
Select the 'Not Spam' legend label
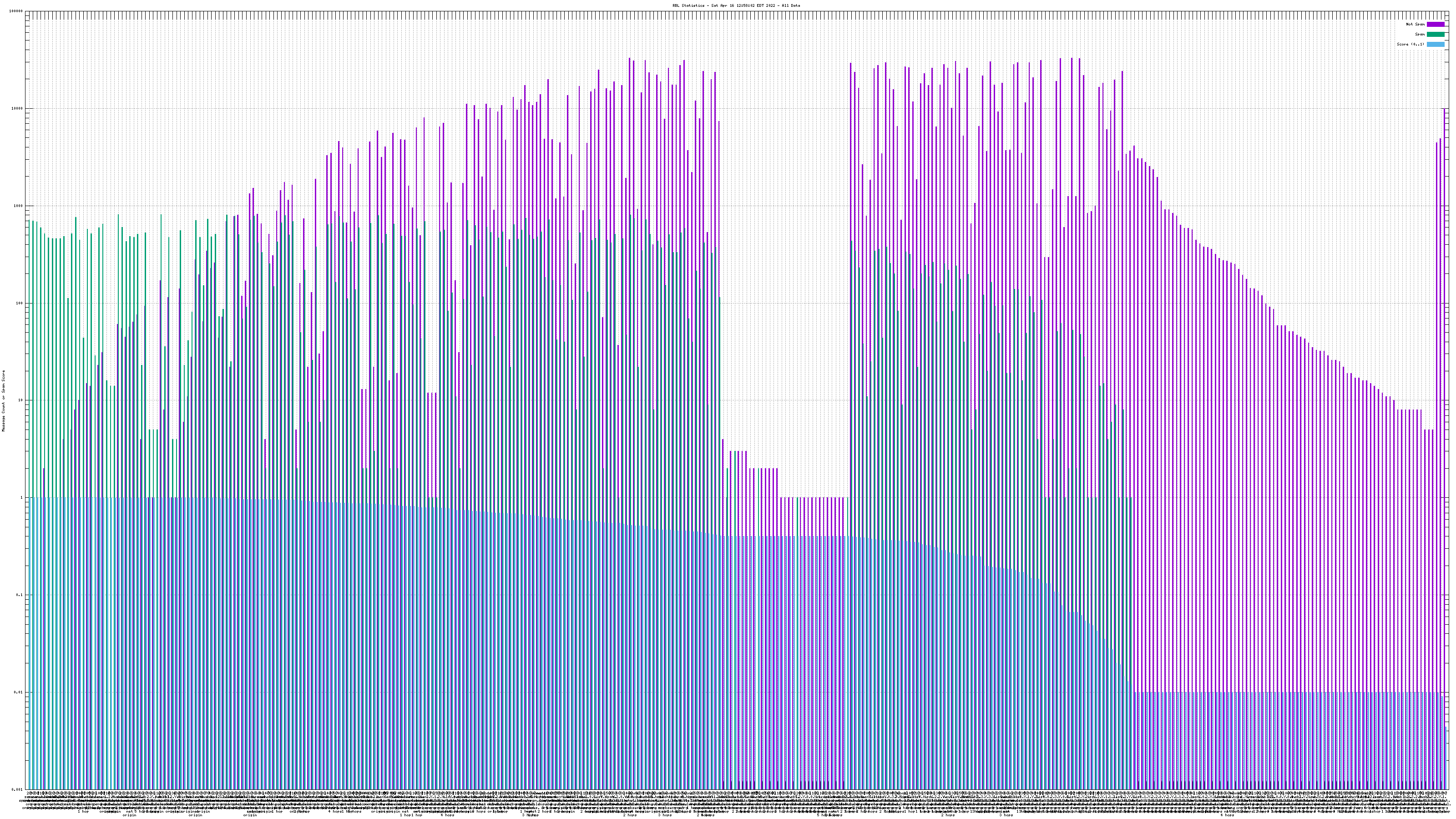pyautogui.click(x=1416, y=24)
